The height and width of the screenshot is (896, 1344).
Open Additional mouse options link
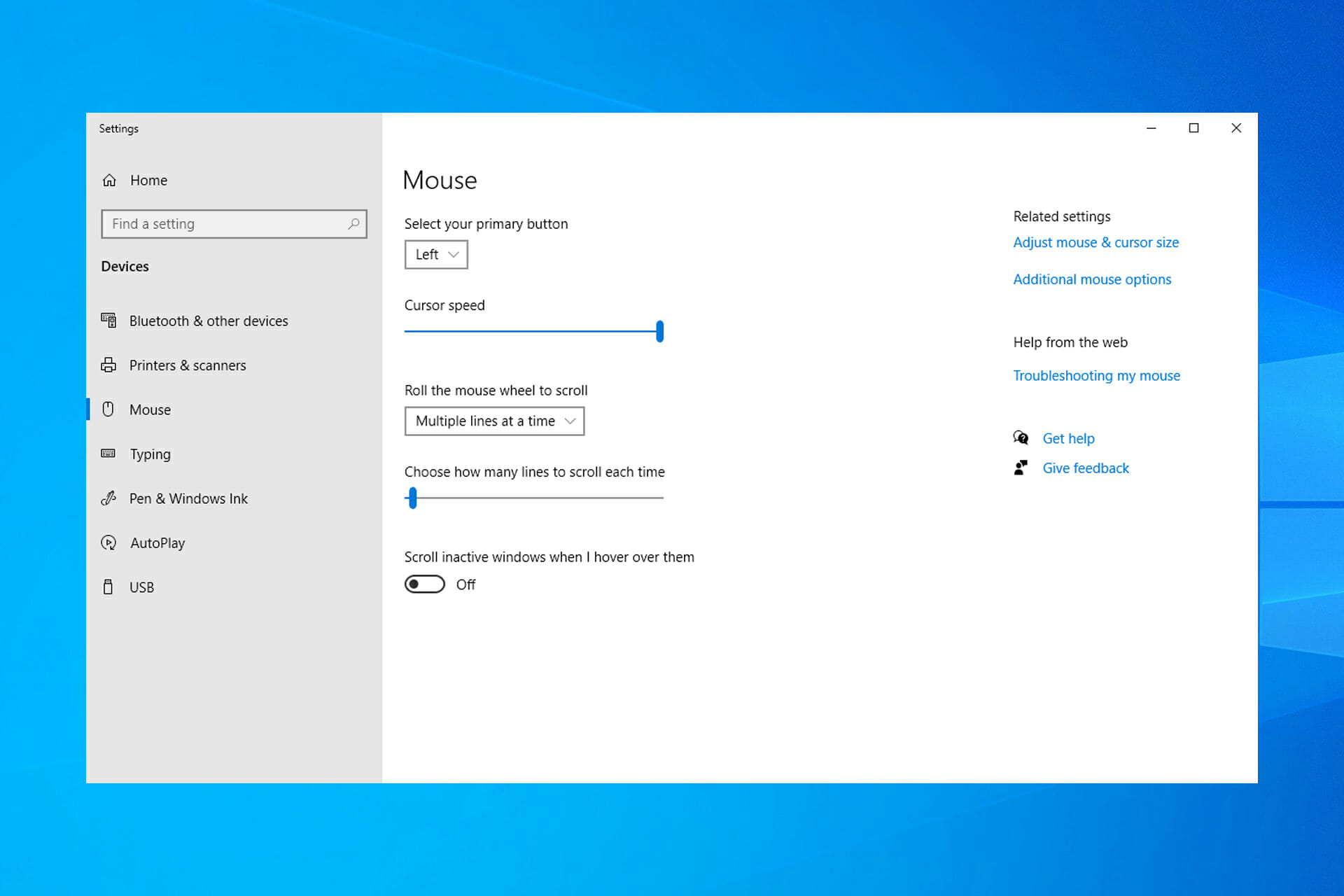point(1092,279)
